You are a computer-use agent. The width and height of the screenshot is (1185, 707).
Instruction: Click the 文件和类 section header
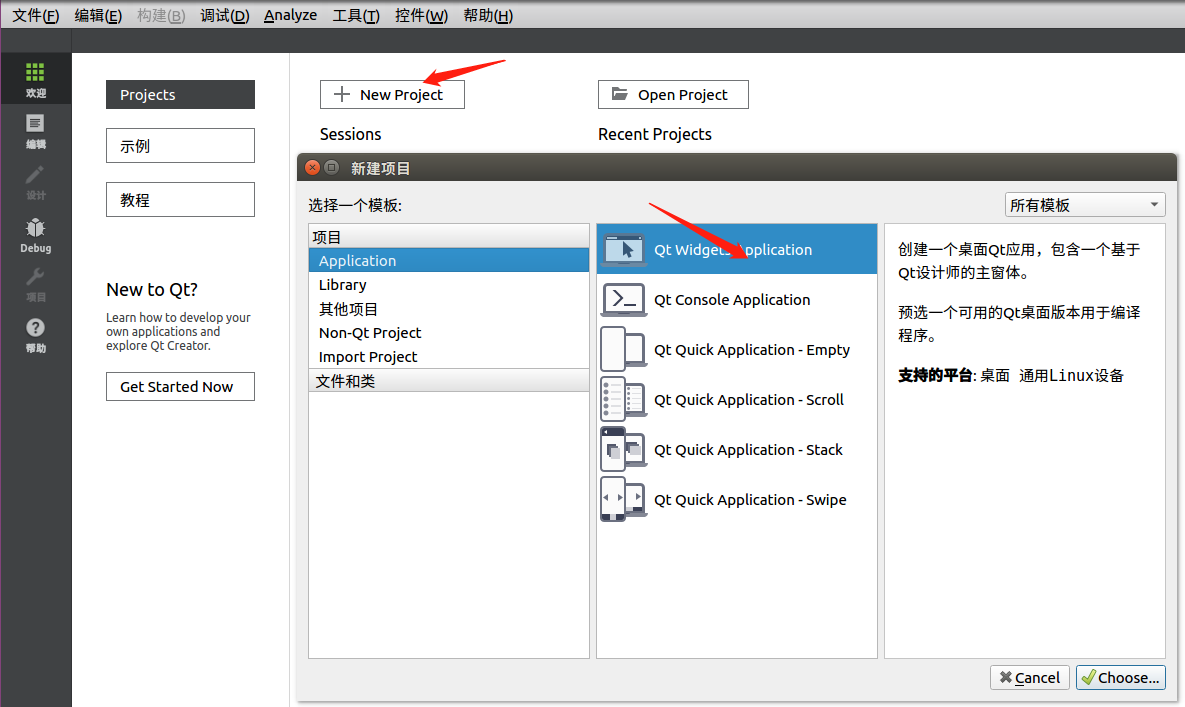pos(449,381)
